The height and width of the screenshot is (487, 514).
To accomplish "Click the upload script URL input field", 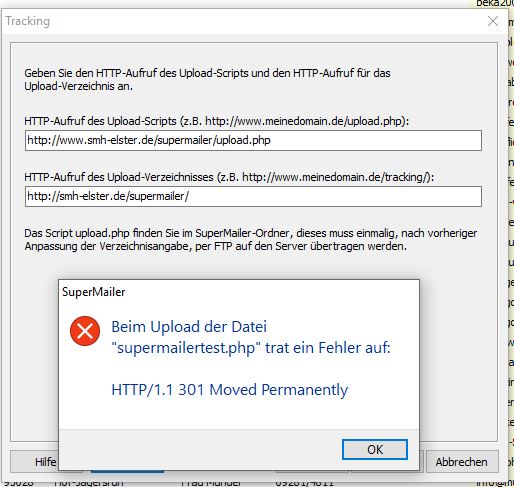I will (253, 140).
